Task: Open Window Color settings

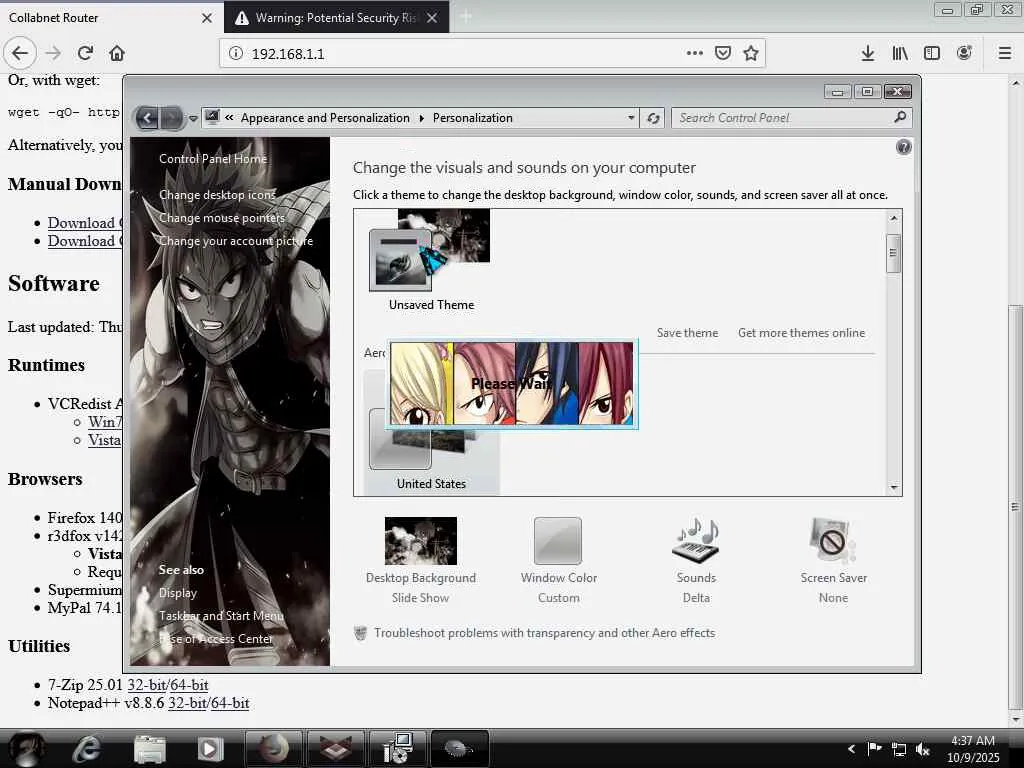Action: (558, 560)
